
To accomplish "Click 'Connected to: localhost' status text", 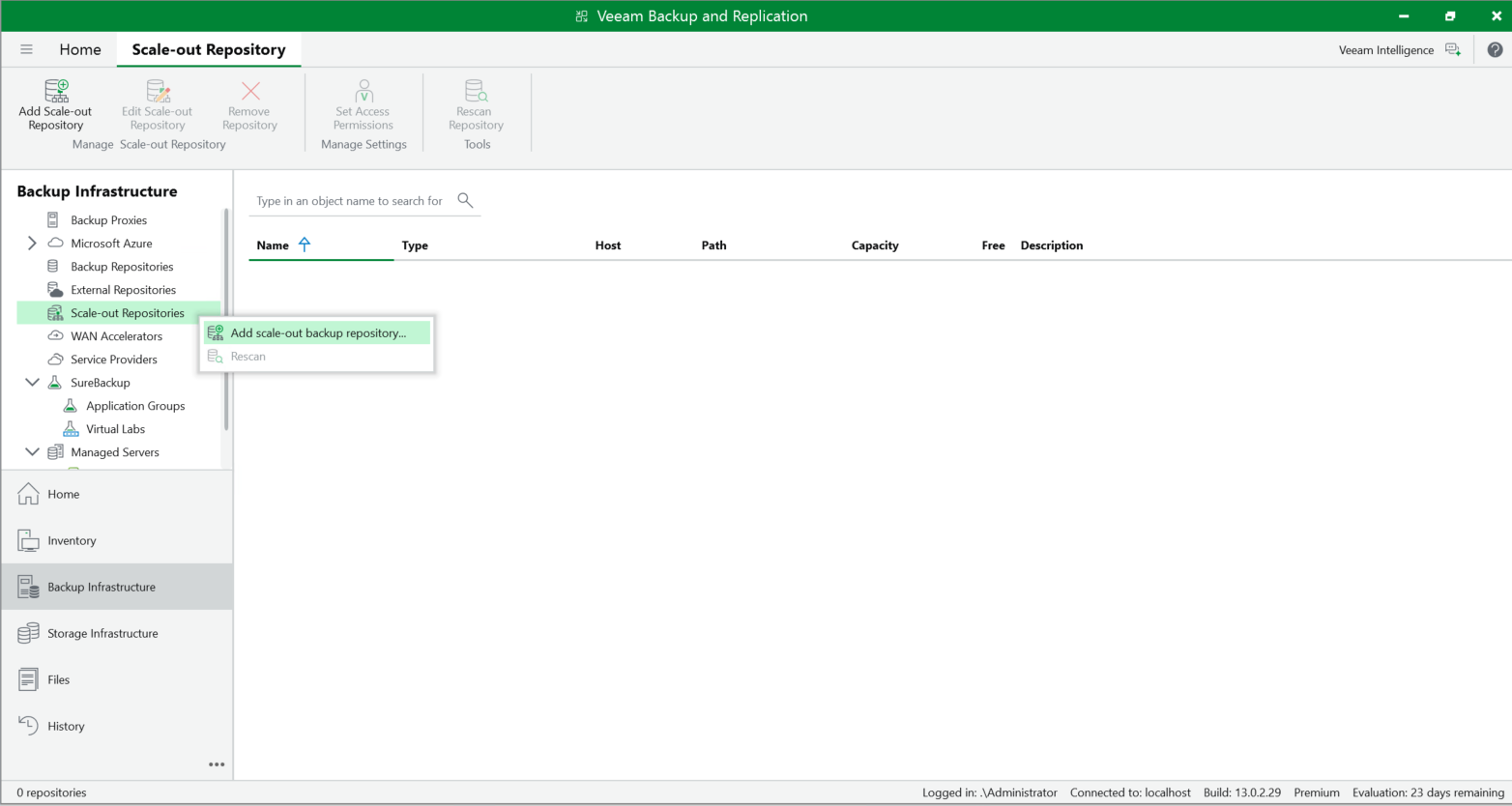I will 1130,792.
